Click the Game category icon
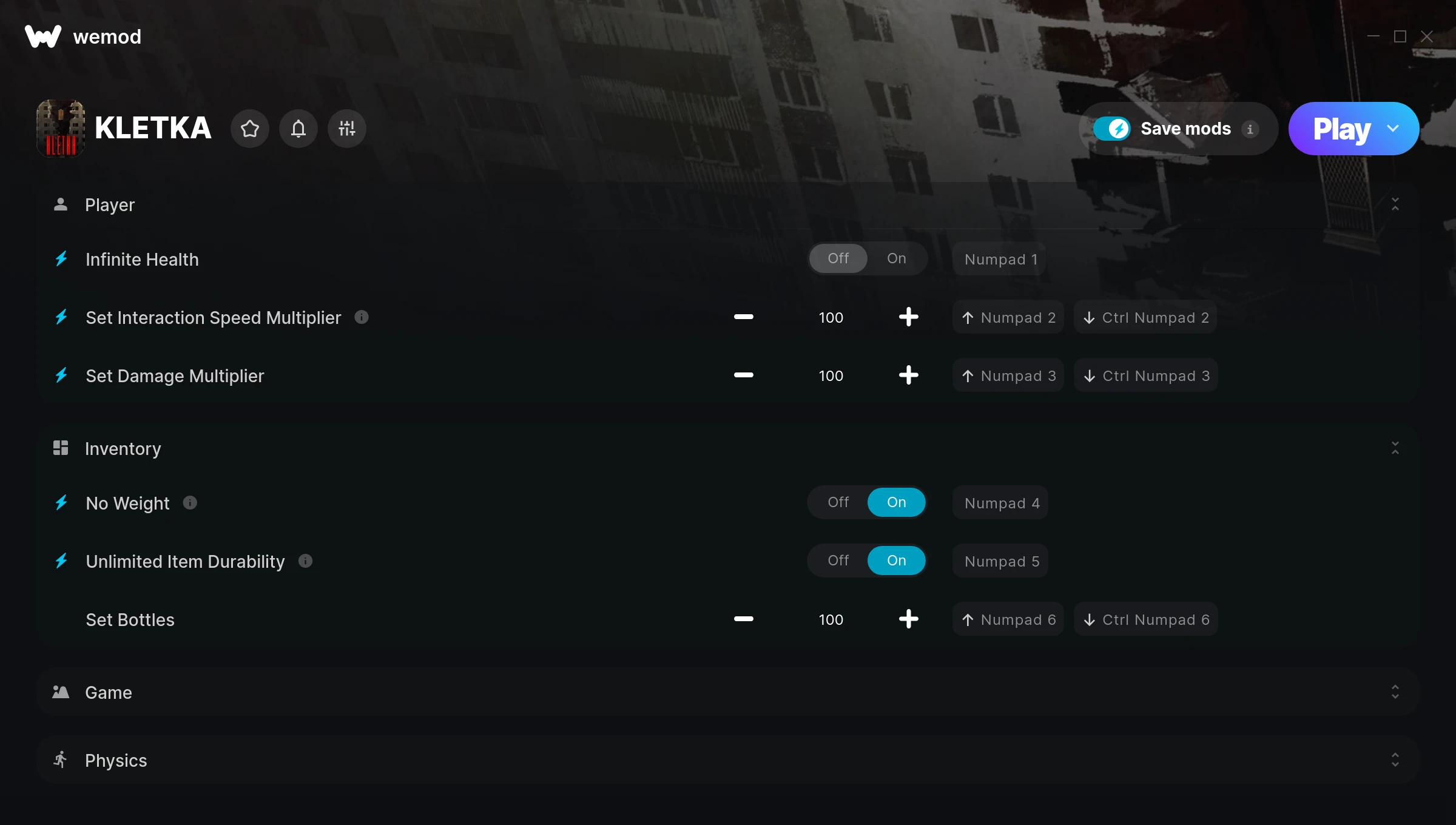The height and width of the screenshot is (825, 1456). (x=61, y=691)
